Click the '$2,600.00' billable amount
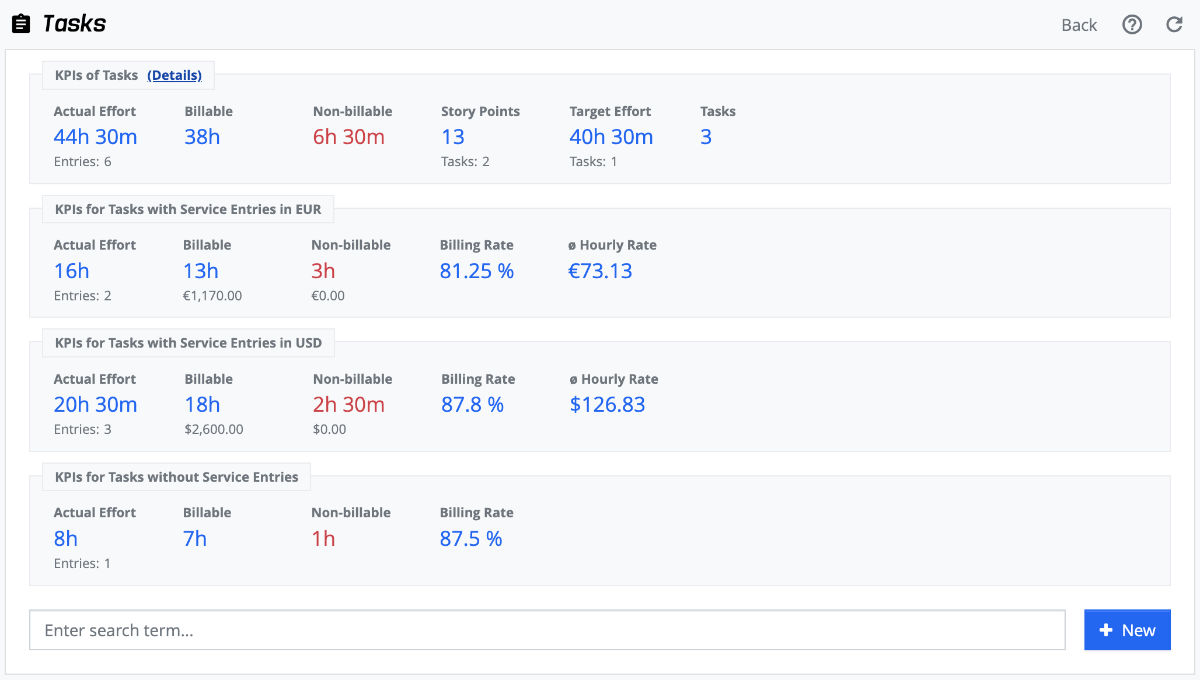Screen dimensions: 1200x680 click(x=214, y=430)
